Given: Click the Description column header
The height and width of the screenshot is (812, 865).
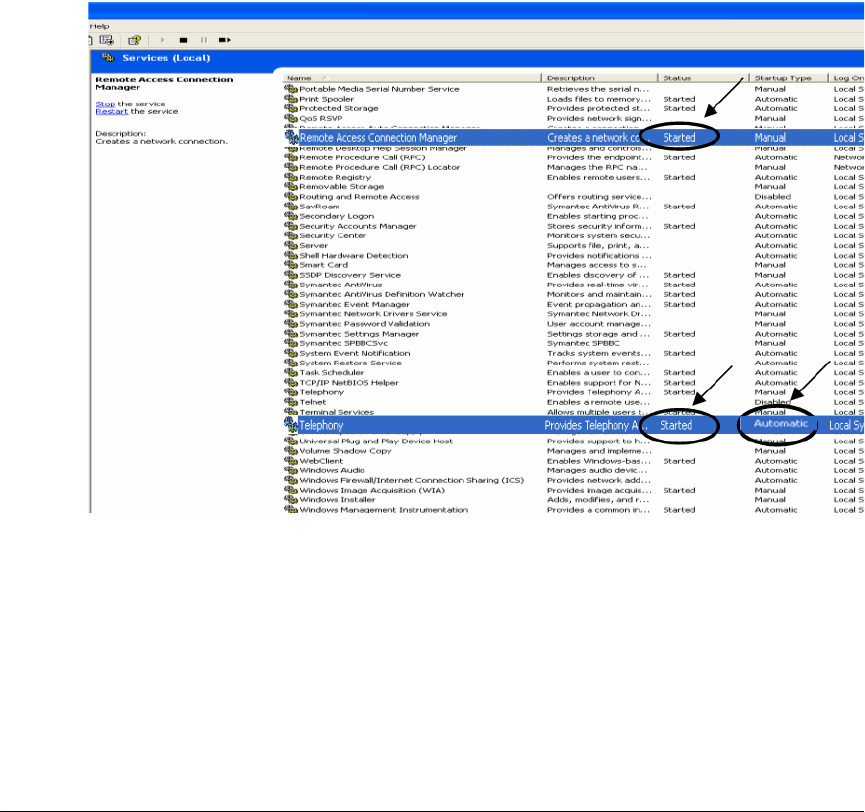Looking at the screenshot, I should pos(600,78).
